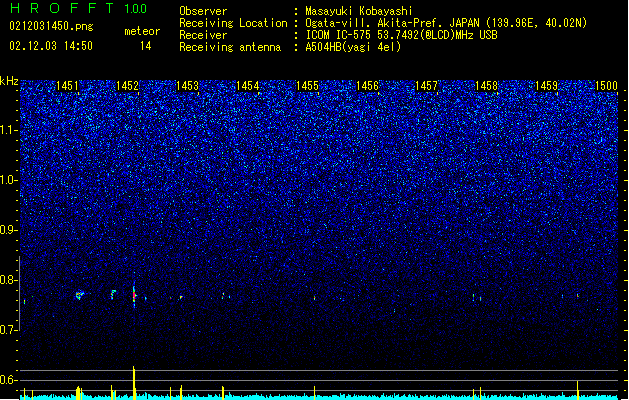
Task: Click the meteor count label
Action: [142, 31]
